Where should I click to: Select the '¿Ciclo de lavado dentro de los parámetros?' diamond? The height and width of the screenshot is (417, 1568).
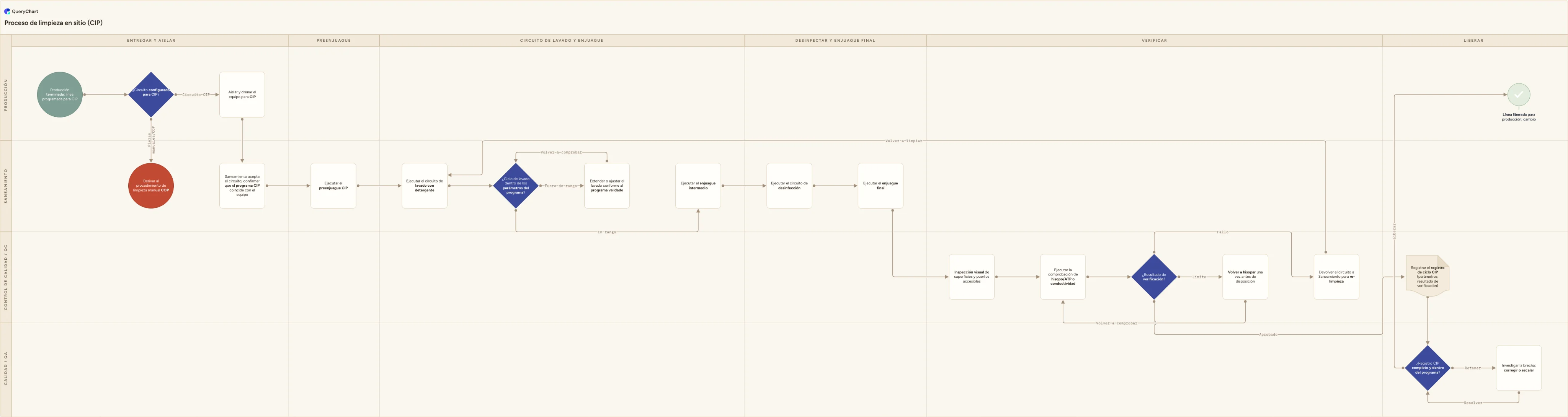(516, 186)
